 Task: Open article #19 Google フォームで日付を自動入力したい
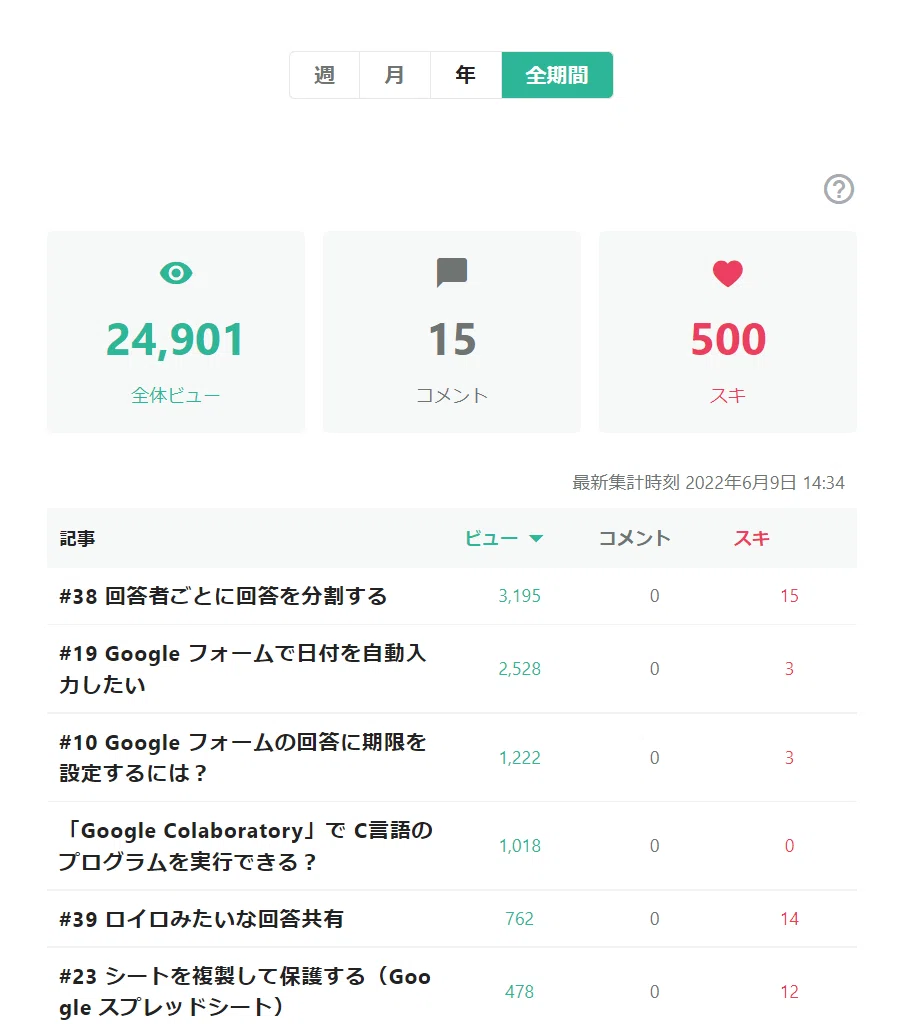point(242,669)
